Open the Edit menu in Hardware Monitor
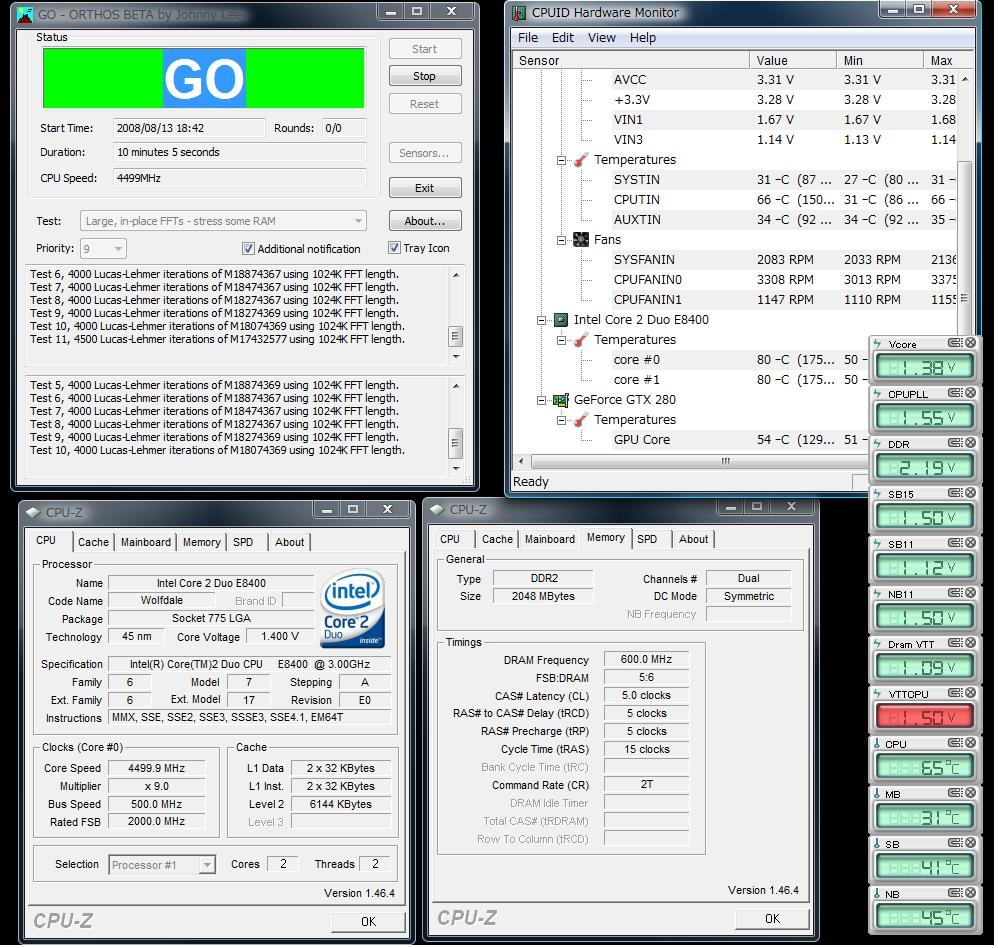The image size is (998, 948). click(563, 38)
